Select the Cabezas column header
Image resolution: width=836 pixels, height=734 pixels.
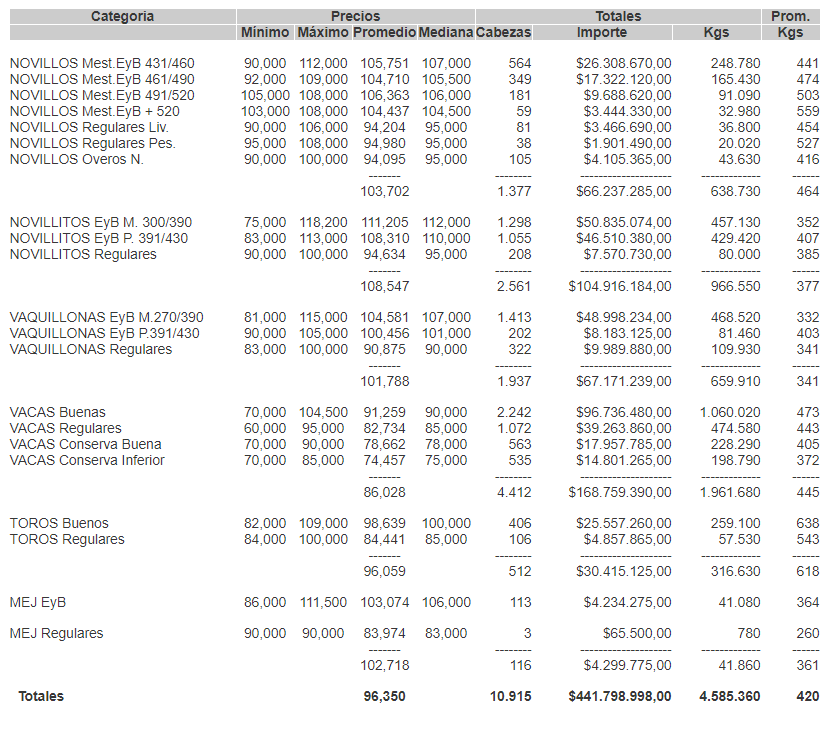504,32
